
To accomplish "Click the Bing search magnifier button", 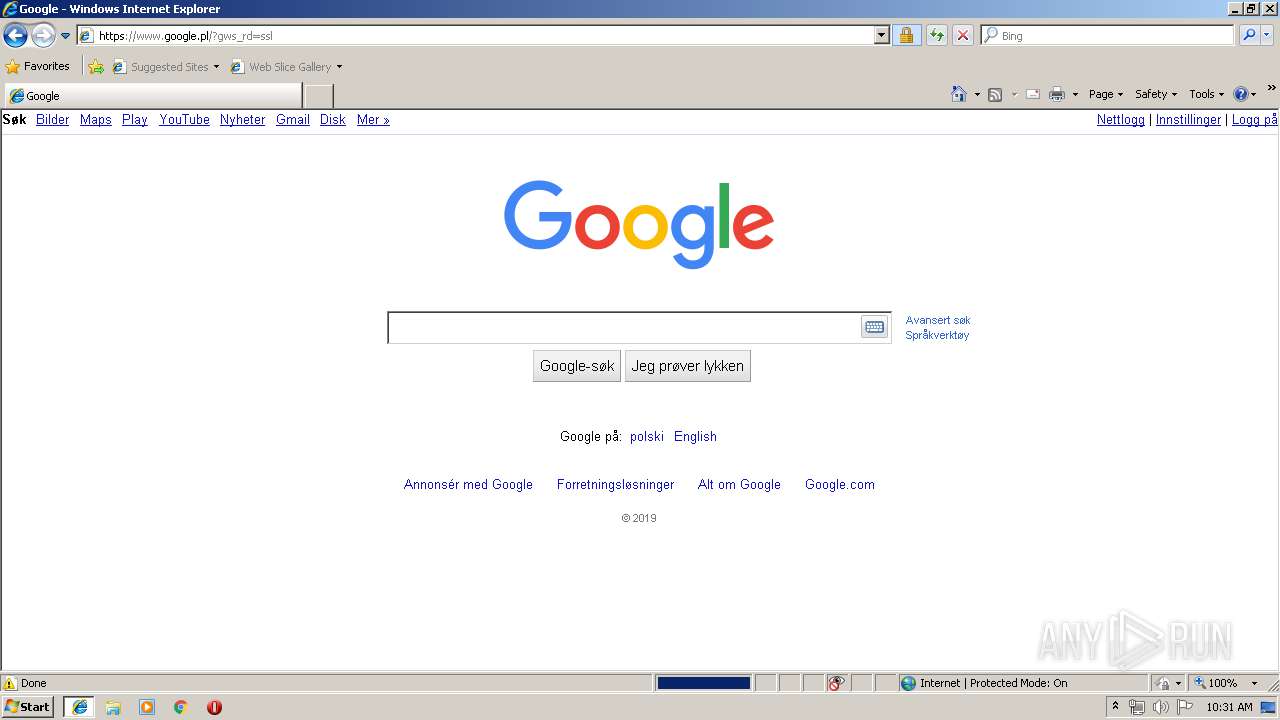I will pos(1249,36).
